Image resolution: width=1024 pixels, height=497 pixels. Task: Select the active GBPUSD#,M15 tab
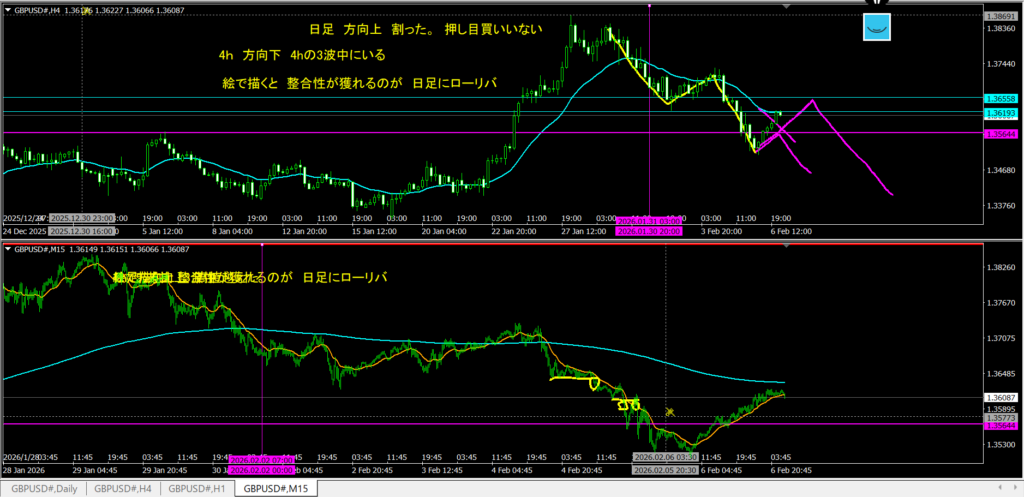coord(275,488)
